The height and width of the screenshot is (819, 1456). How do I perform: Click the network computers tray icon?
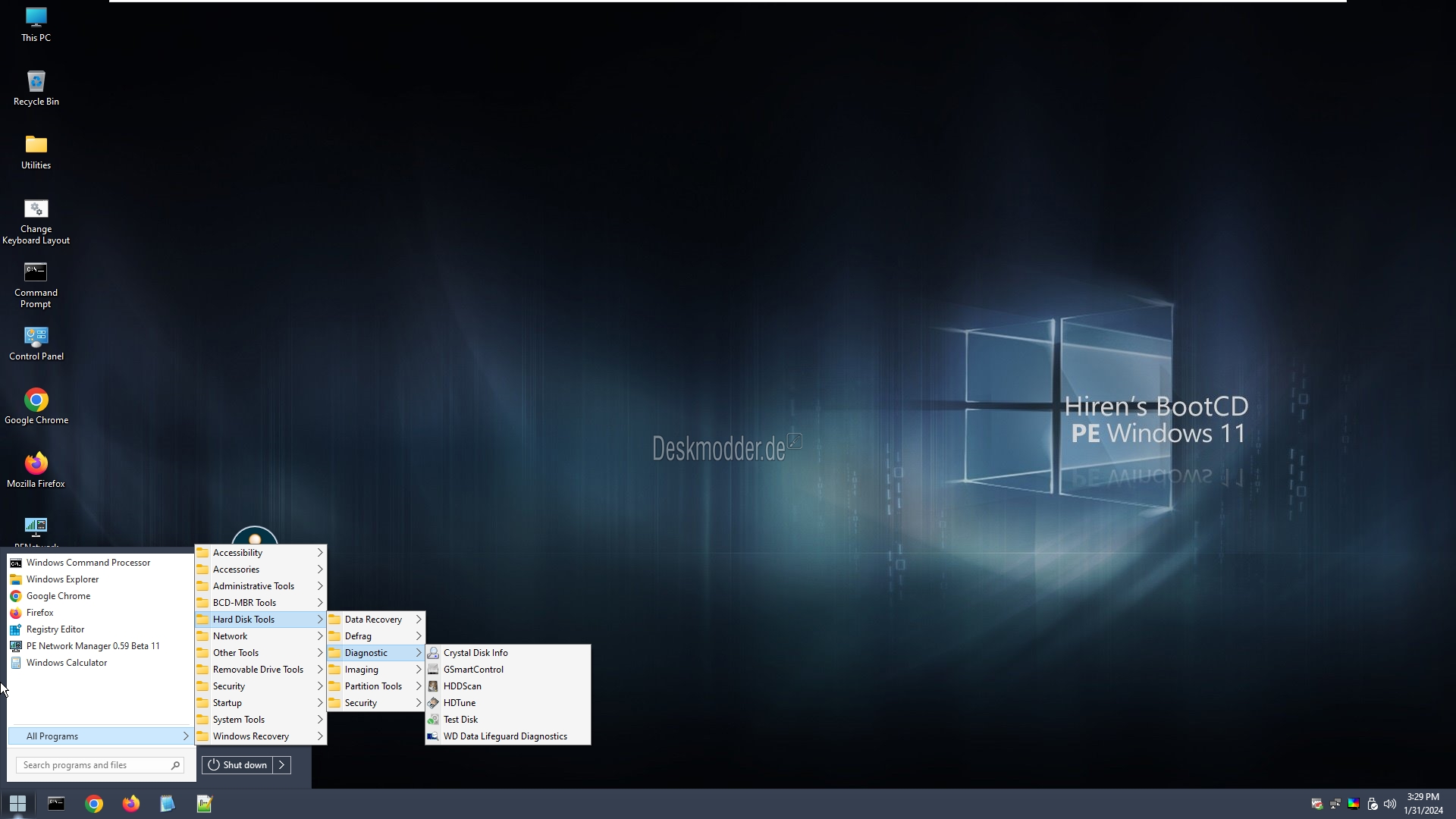coord(1335,804)
